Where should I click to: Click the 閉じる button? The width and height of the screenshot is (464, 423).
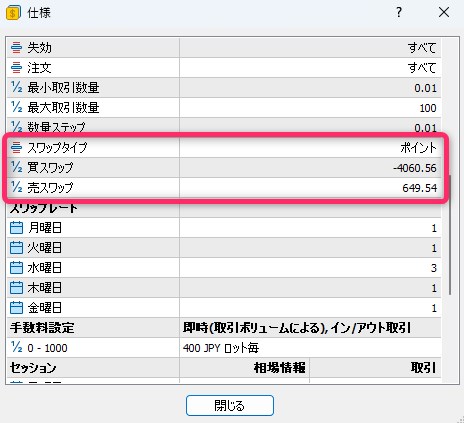(x=230, y=405)
